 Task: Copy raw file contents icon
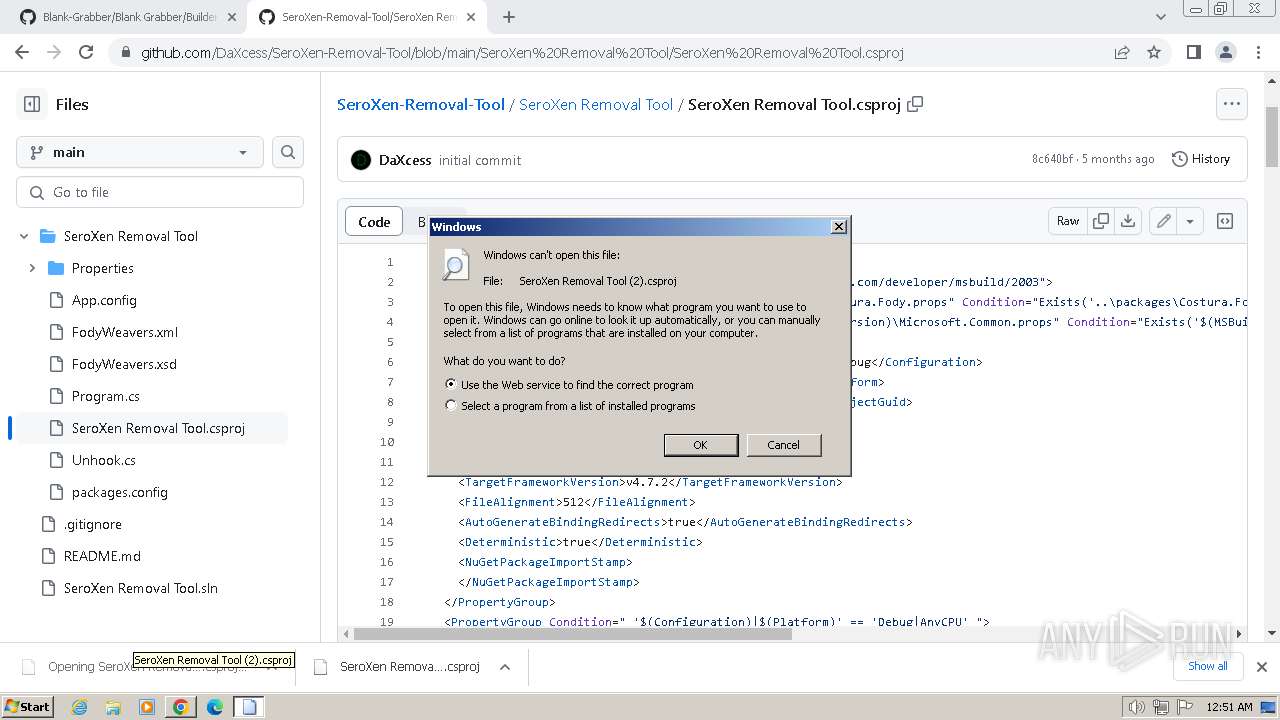1100,221
